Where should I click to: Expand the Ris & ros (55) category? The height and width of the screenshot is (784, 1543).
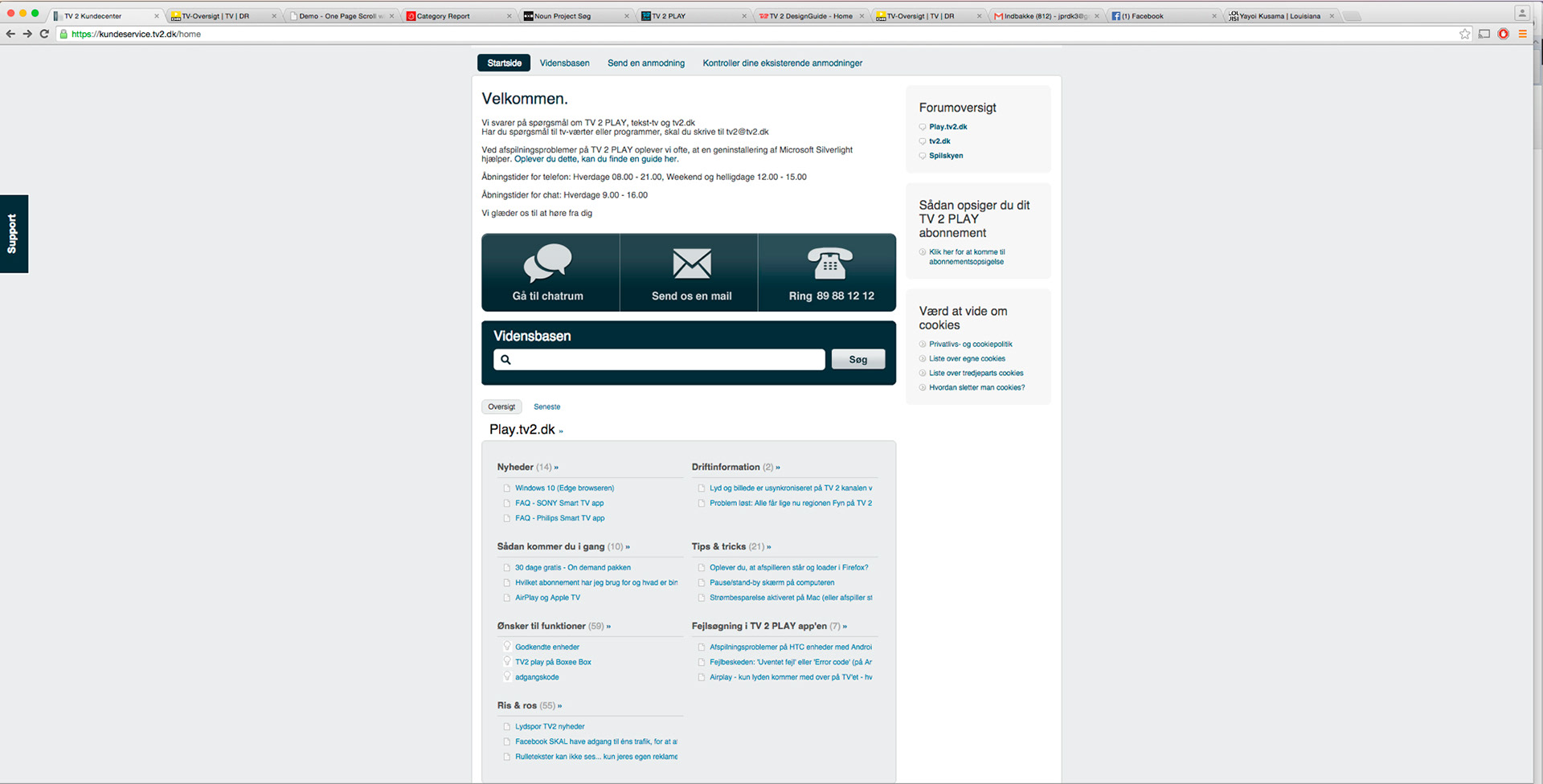point(529,705)
